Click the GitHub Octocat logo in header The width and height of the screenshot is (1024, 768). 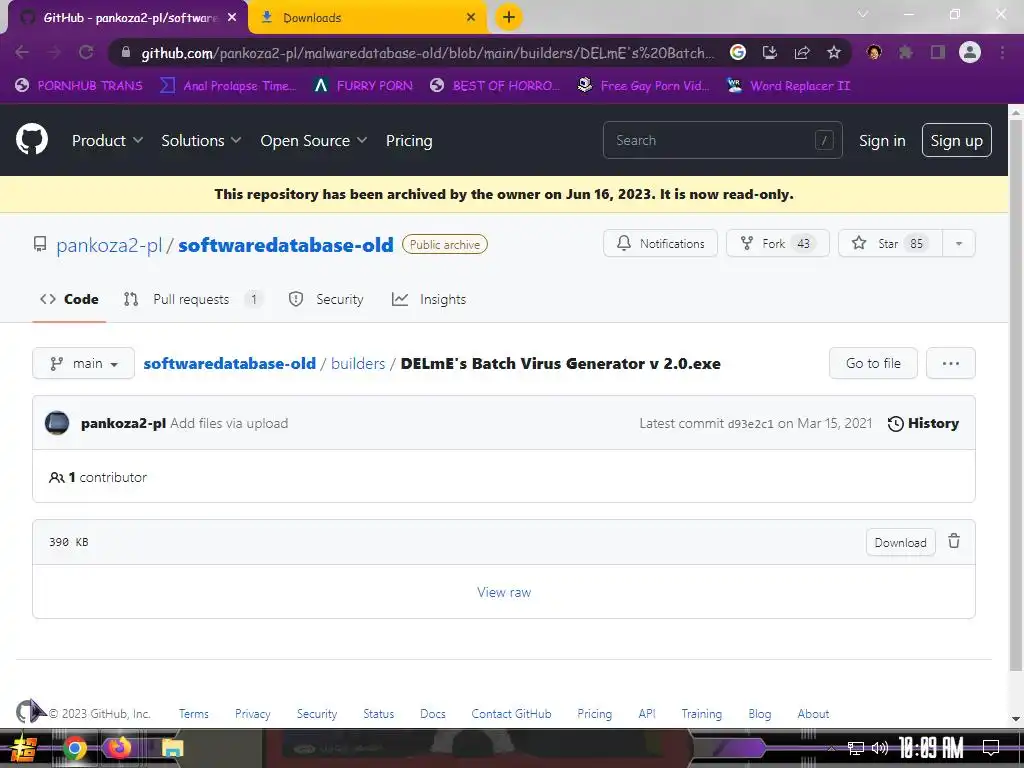pos(32,140)
